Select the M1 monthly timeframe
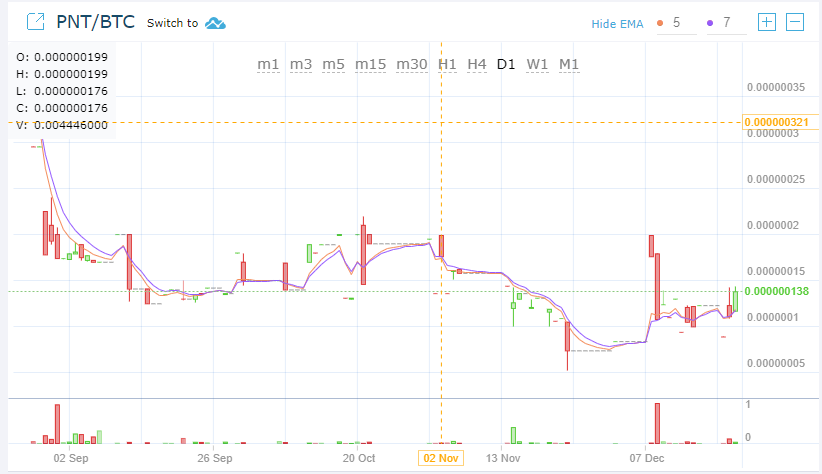The width and height of the screenshot is (822, 474). pyautogui.click(x=569, y=64)
